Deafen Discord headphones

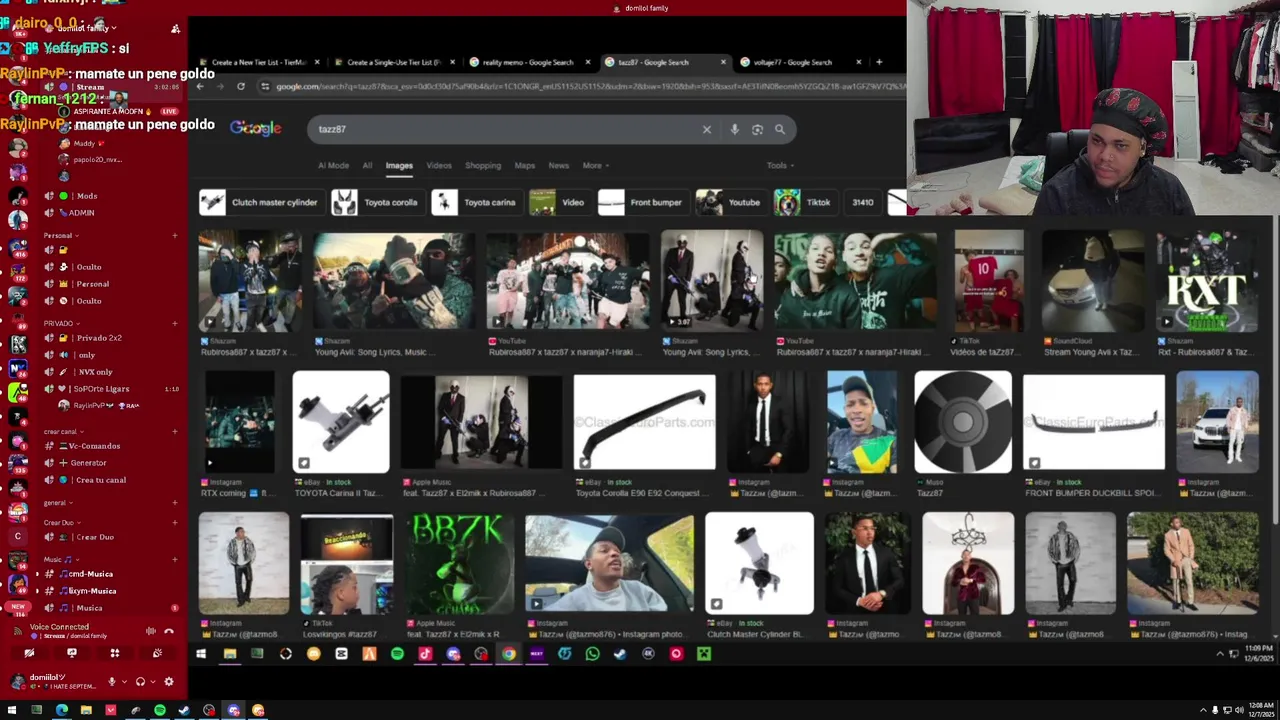(140, 682)
